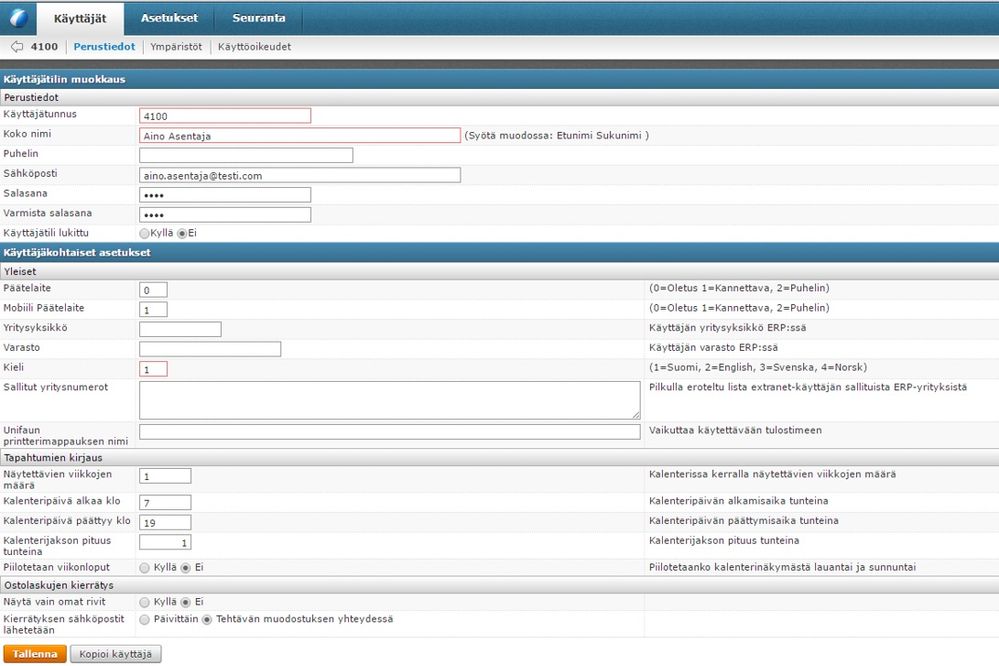Image resolution: width=999 pixels, height=666 pixels.
Task: Open the Käyttäjät tab
Action: point(80,18)
